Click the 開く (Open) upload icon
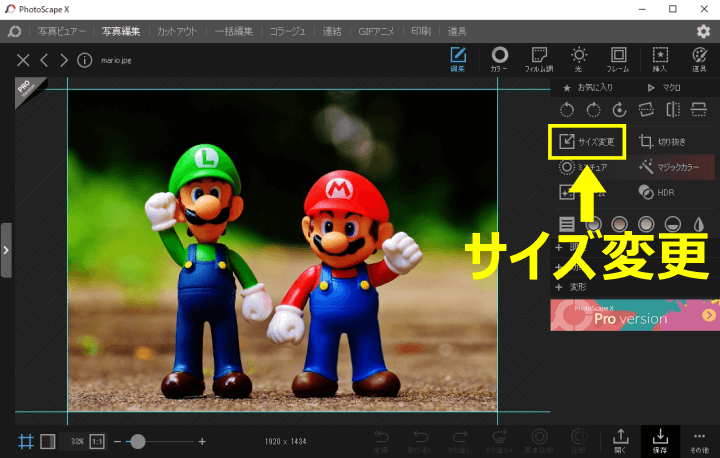This screenshot has width=720, height=458. (620, 441)
